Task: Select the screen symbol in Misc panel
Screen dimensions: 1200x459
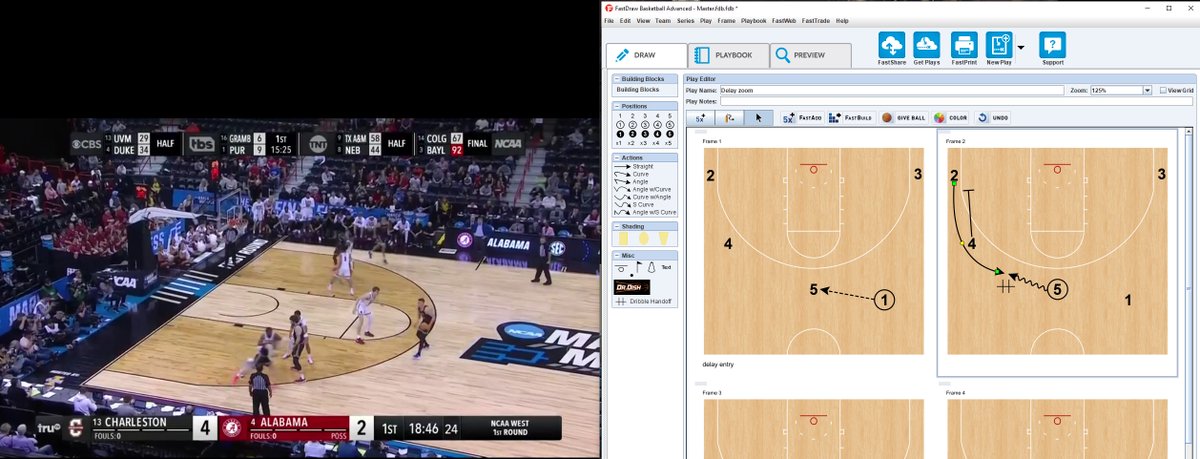Action: (621, 269)
